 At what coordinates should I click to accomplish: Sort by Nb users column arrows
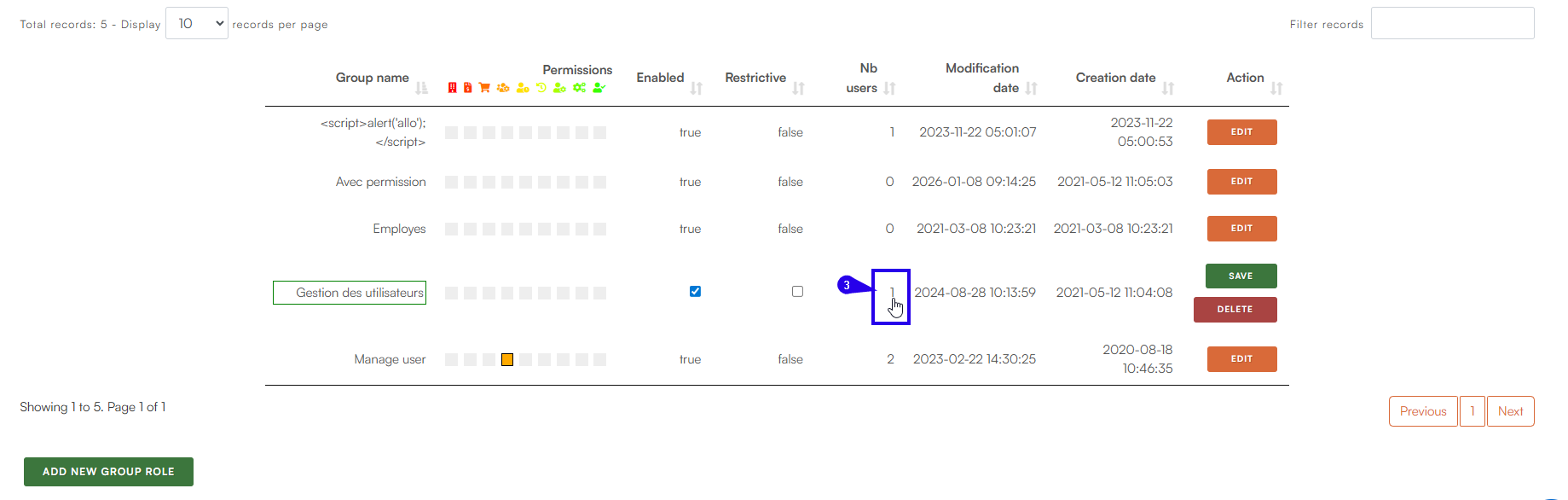pos(890,88)
